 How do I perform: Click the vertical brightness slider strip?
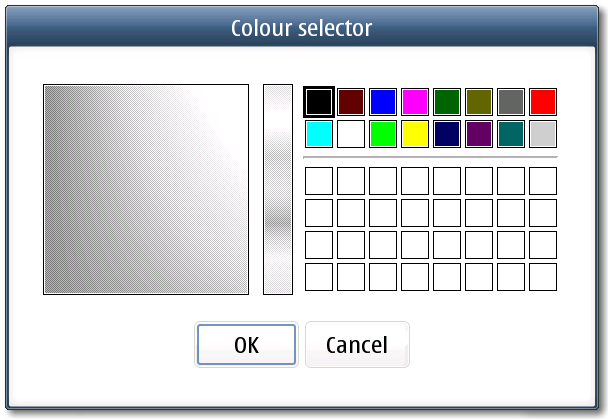point(277,189)
